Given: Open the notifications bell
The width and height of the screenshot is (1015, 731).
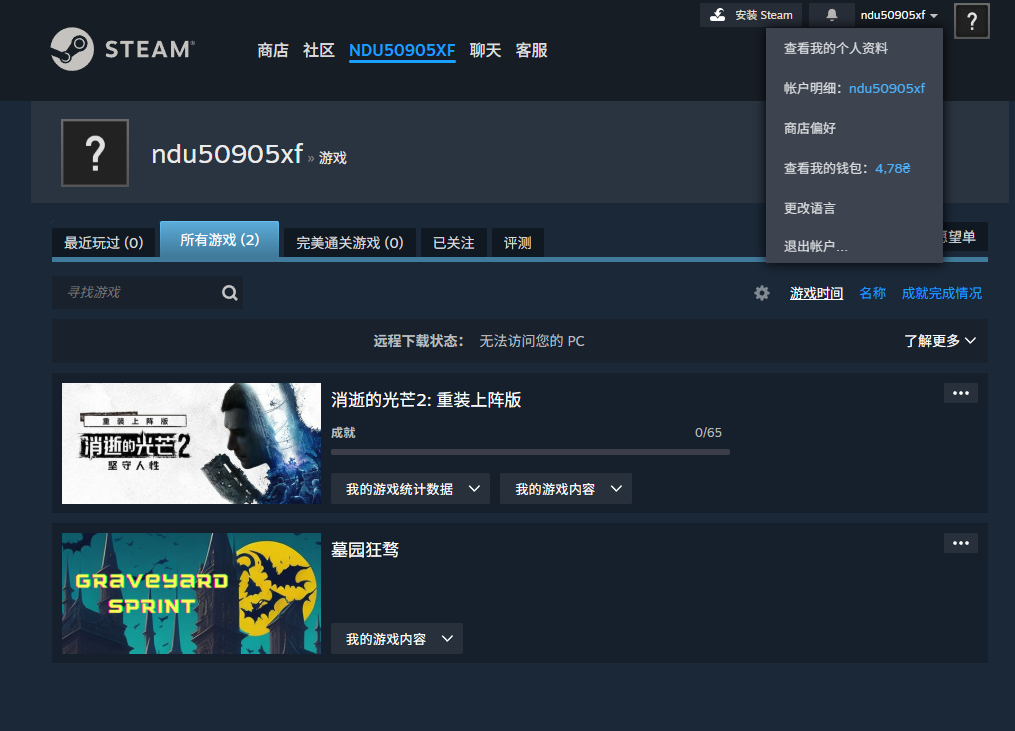Looking at the screenshot, I should [x=832, y=15].
